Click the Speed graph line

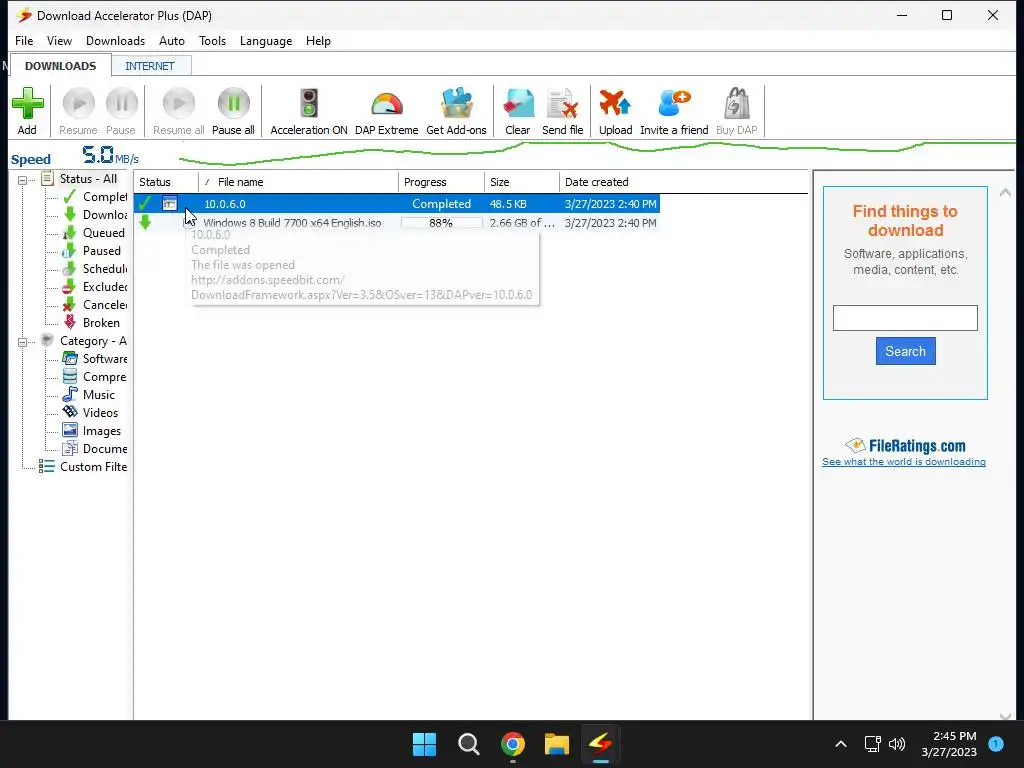(597, 152)
